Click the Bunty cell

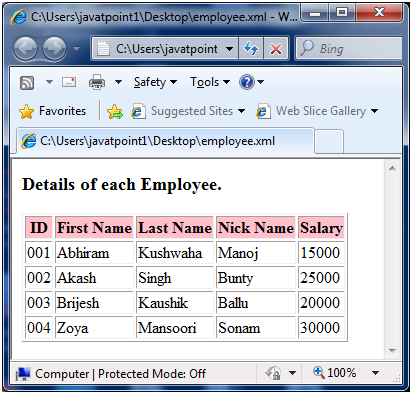[x=256, y=278]
